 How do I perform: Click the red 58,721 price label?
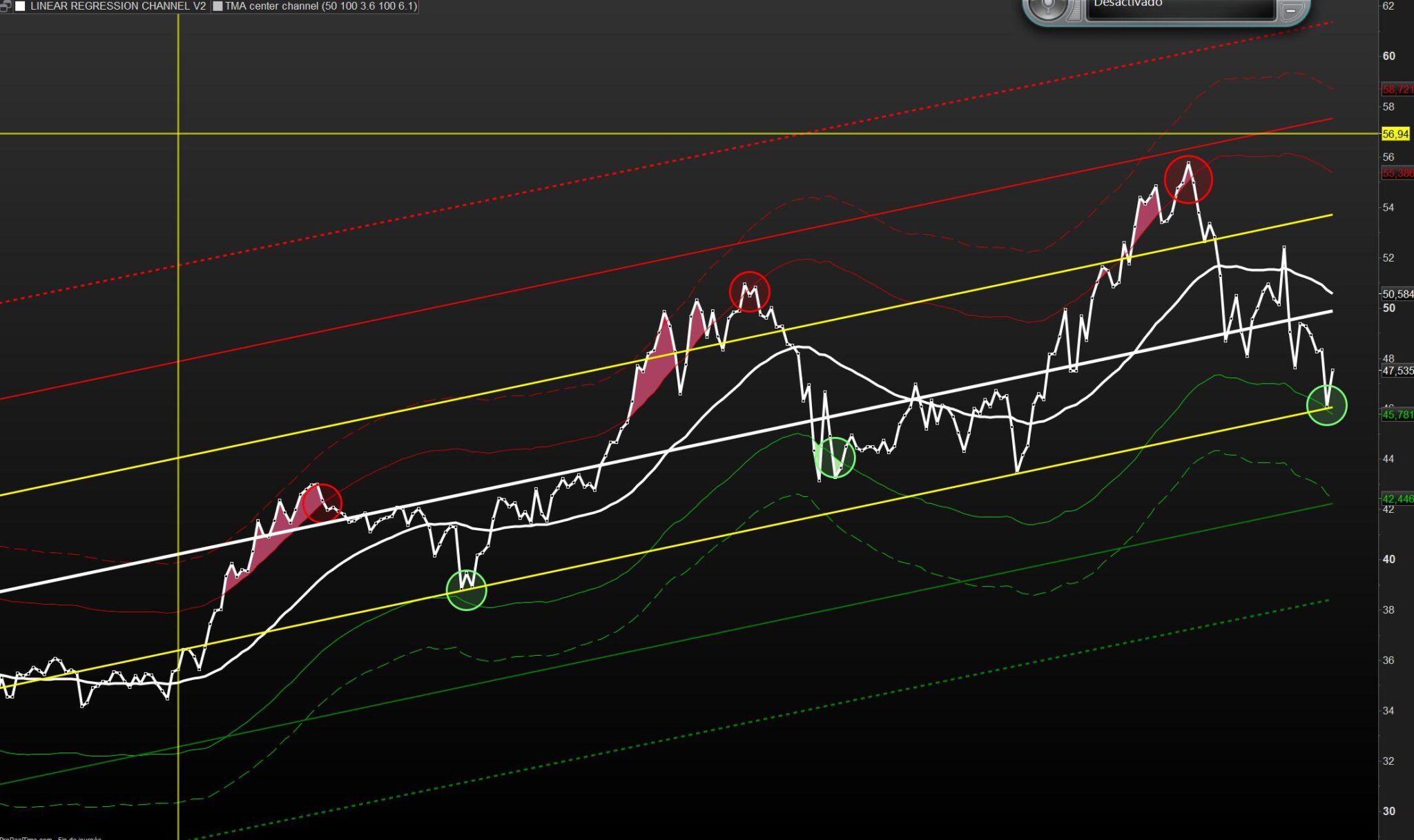pyautogui.click(x=1397, y=90)
